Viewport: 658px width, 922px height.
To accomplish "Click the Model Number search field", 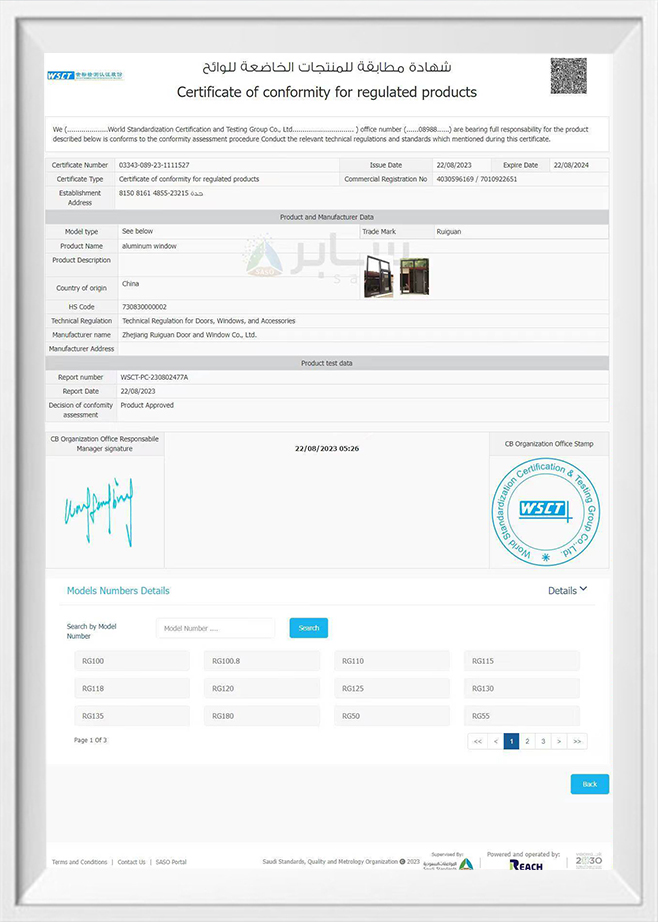I will [x=215, y=628].
